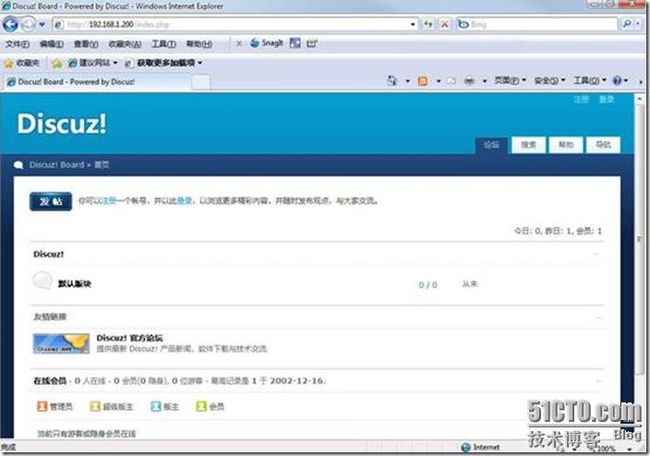
Task: Open the Discuz! 官方论坛 link
Action: pos(130,338)
